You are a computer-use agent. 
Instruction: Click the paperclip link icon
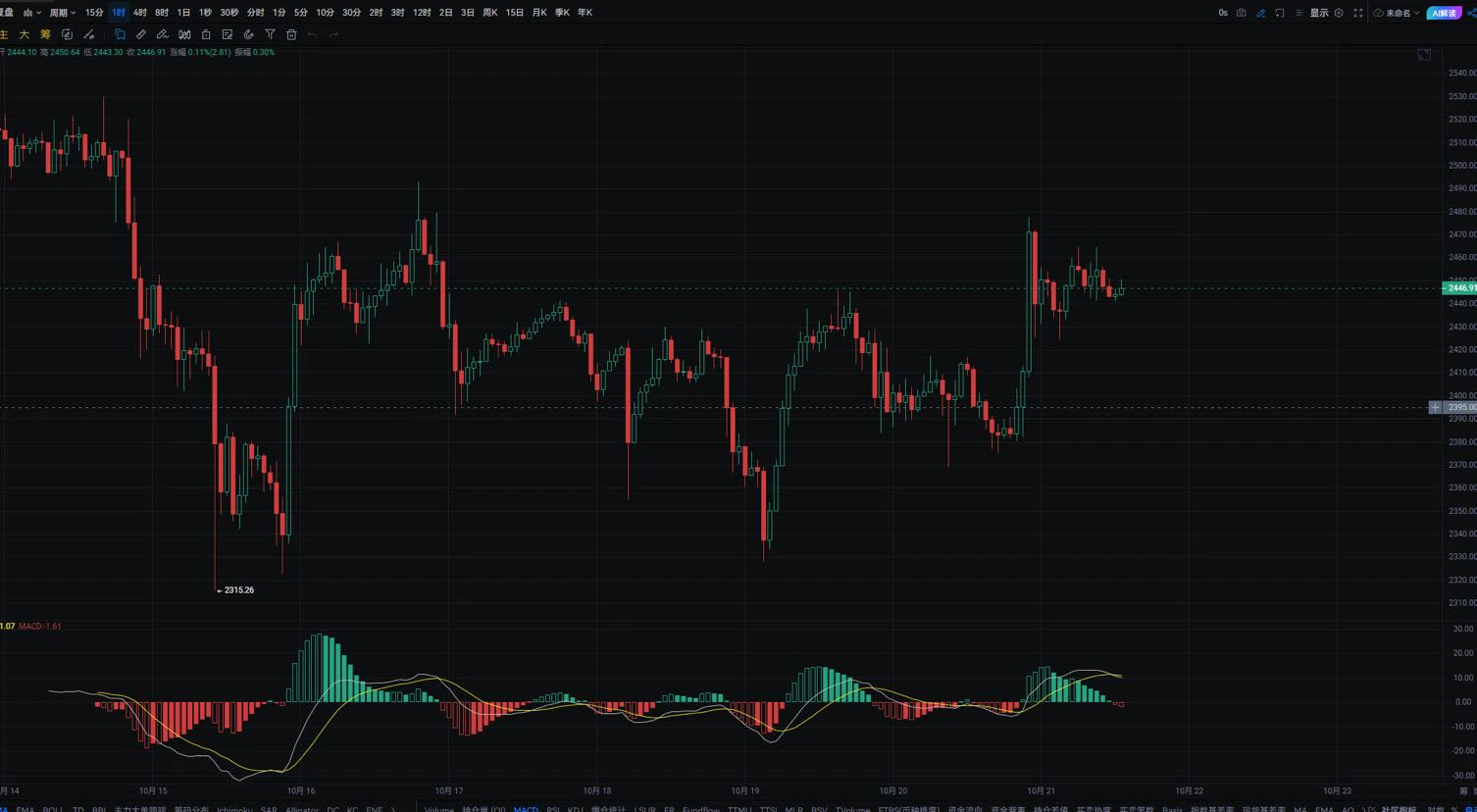click(248, 34)
